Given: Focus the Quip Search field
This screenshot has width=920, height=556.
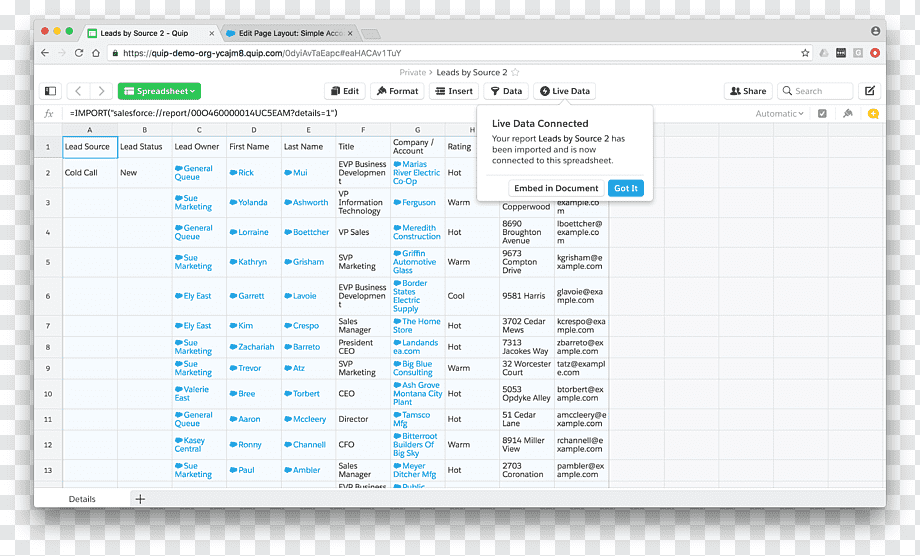Looking at the screenshot, I should 815,91.
